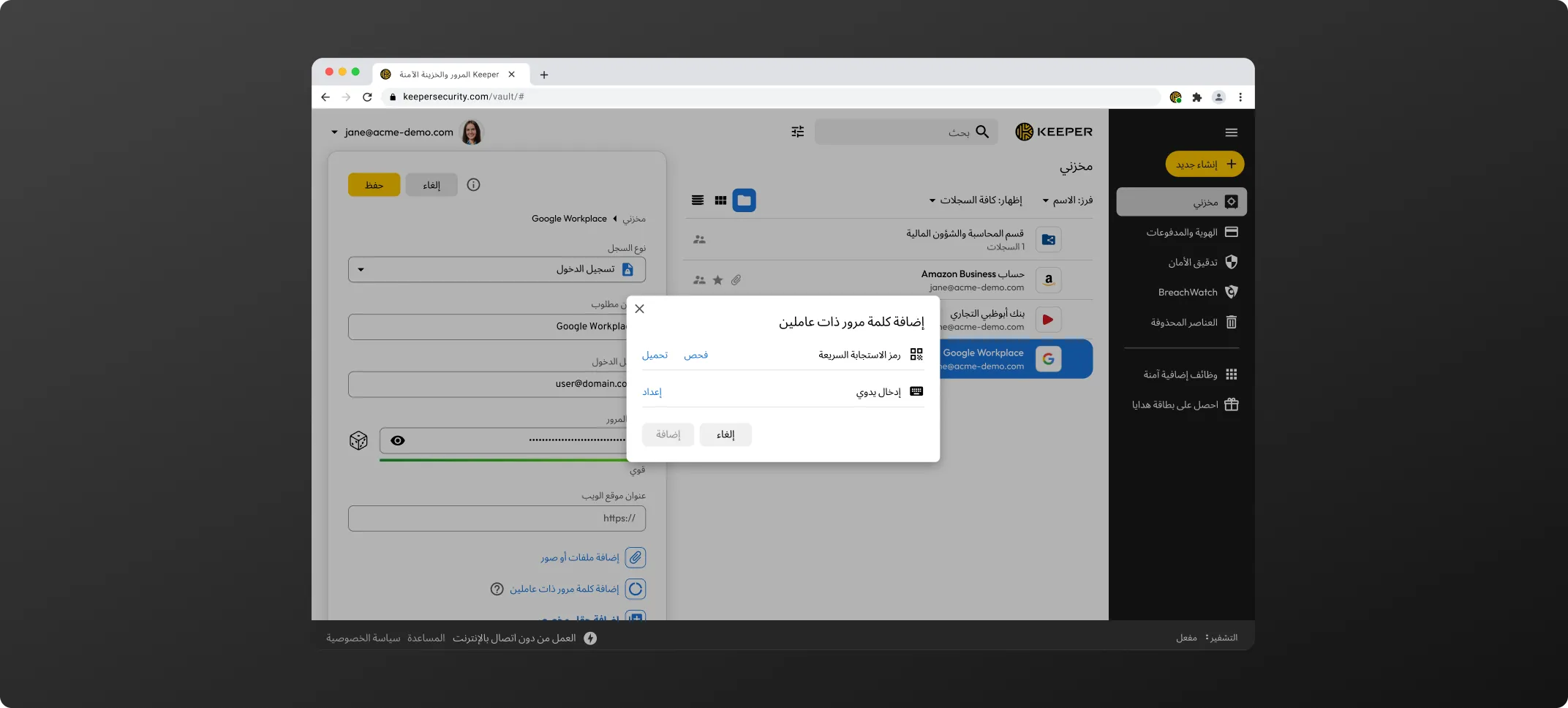Select the Amazon Business record

click(x=888, y=280)
